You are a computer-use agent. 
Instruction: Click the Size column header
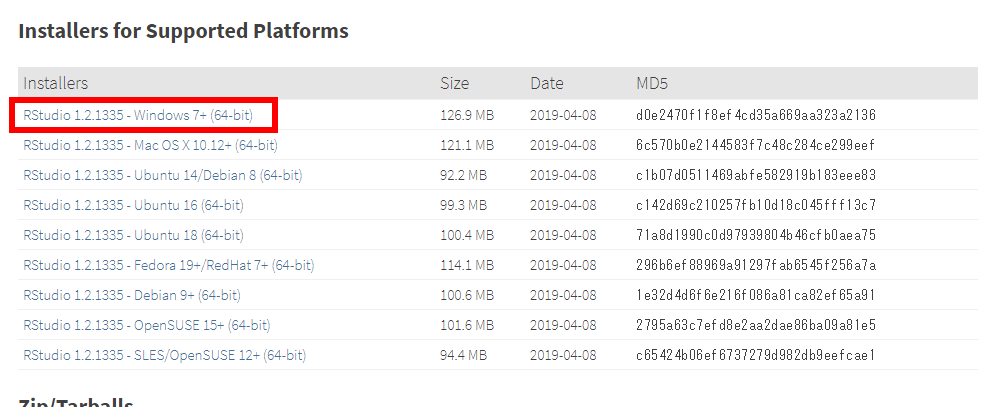pos(455,83)
